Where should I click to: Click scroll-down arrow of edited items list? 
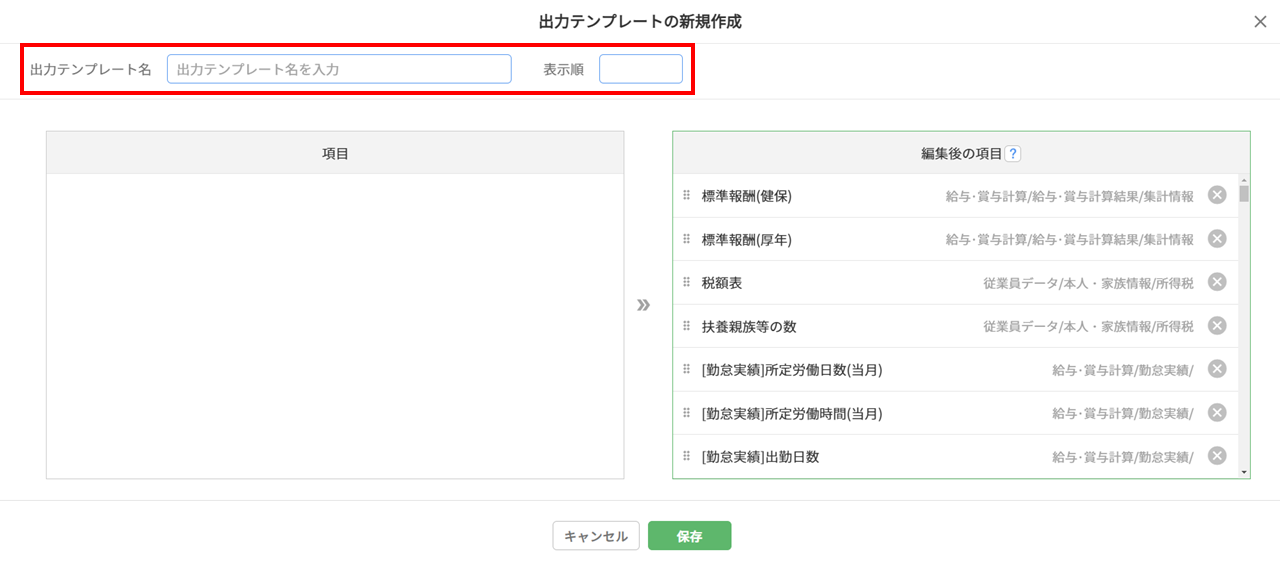coord(1244,471)
